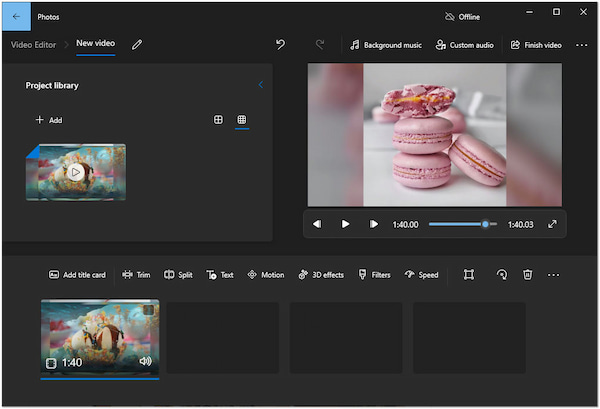Open 3D effects editor
The height and width of the screenshot is (409, 600).
tap(321, 275)
